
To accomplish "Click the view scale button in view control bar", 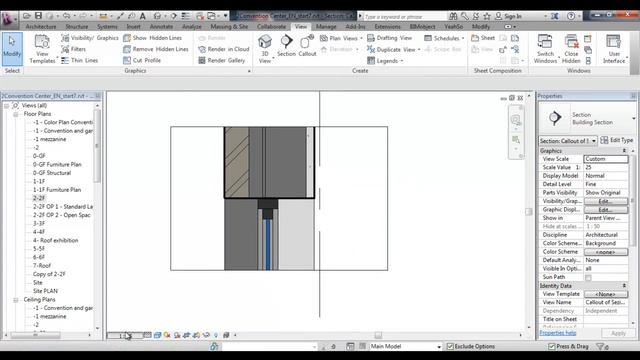I will point(125,336).
